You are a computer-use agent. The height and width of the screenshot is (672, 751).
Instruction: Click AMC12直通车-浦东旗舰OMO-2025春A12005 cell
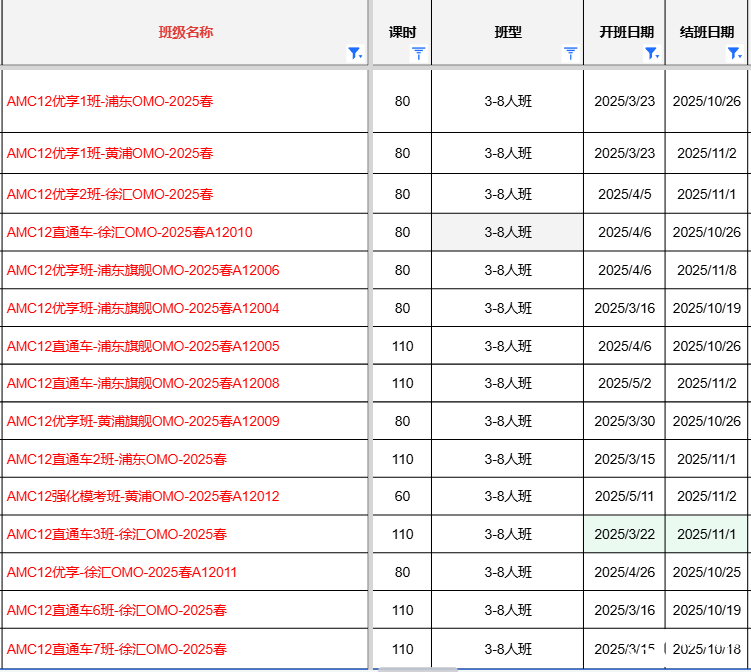click(x=185, y=346)
